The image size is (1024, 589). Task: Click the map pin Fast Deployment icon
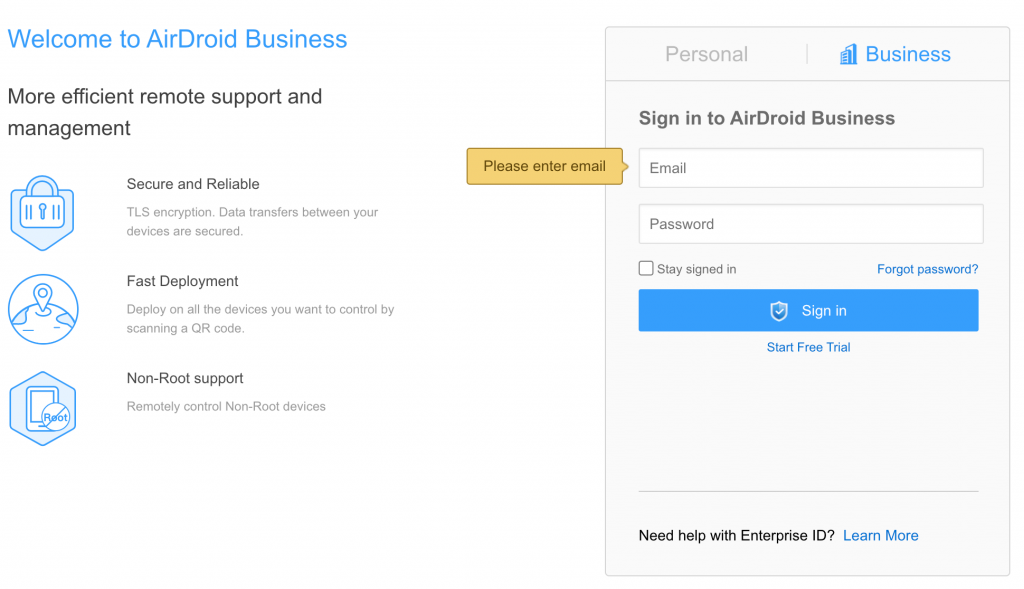[43, 309]
